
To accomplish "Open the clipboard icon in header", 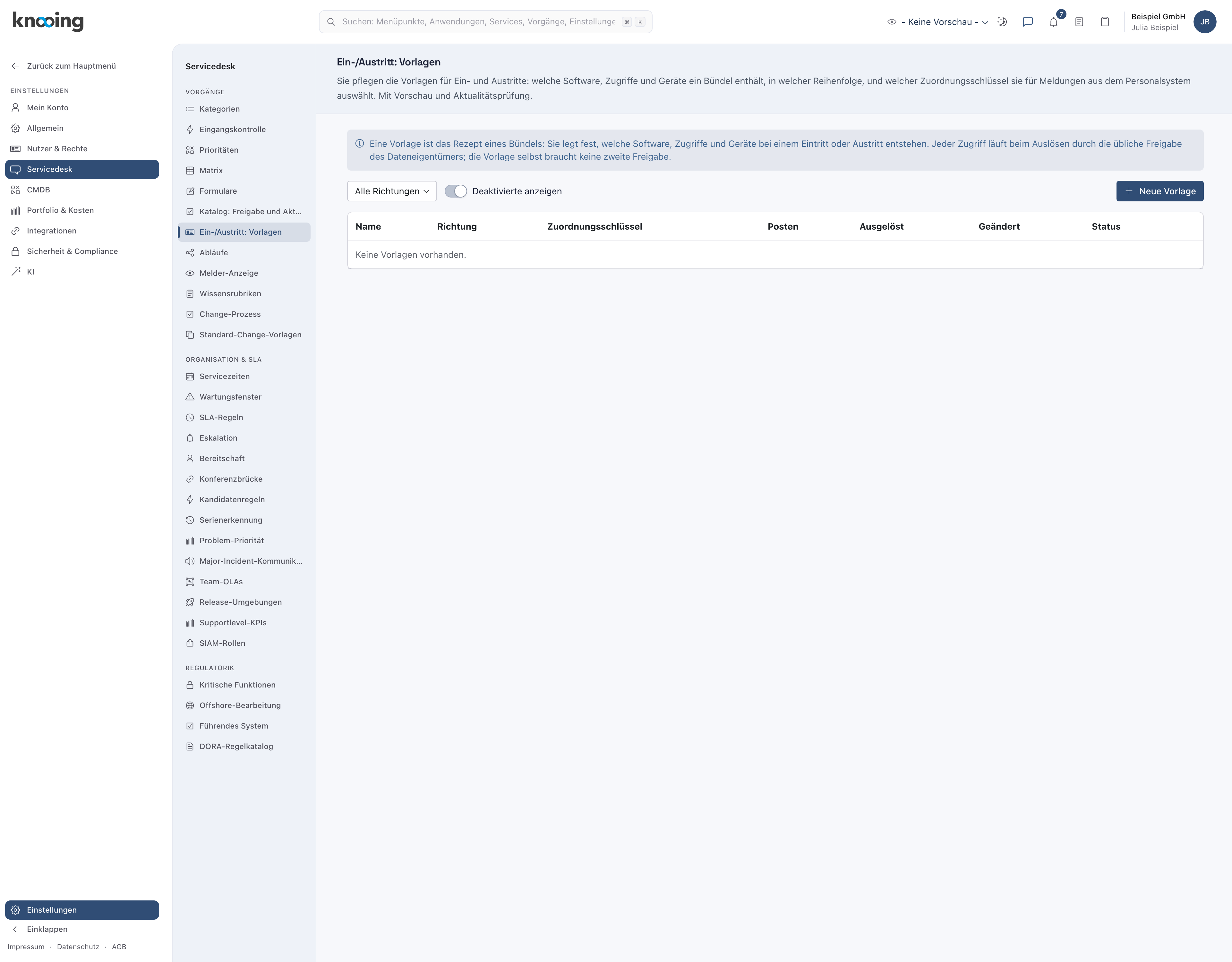I will click(x=1105, y=22).
